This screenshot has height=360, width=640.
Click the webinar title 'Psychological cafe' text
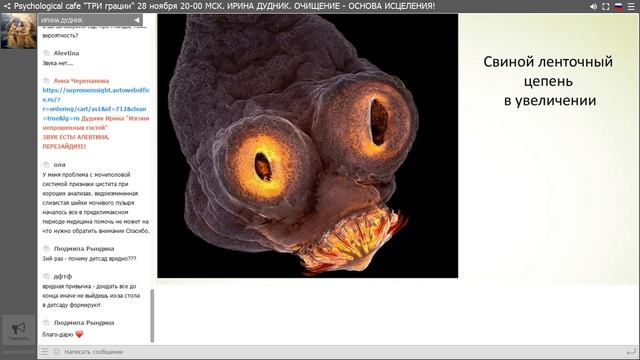point(47,6)
